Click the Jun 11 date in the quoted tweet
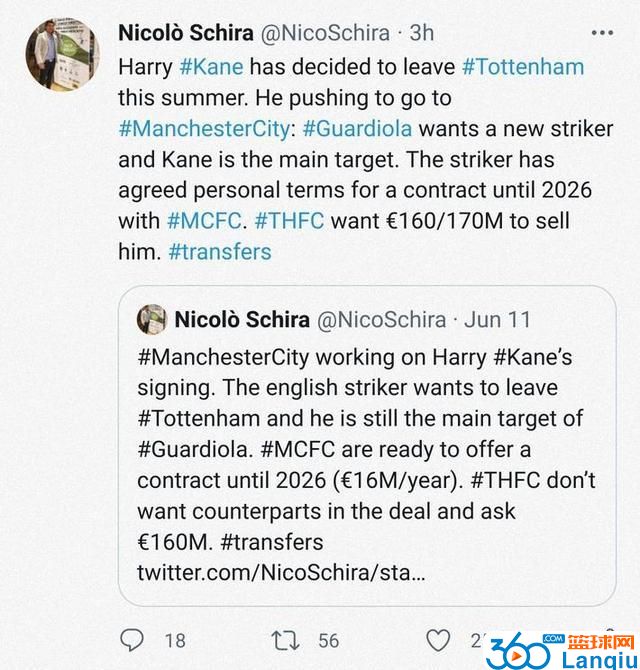 pyautogui.click(x=497, y=319)
